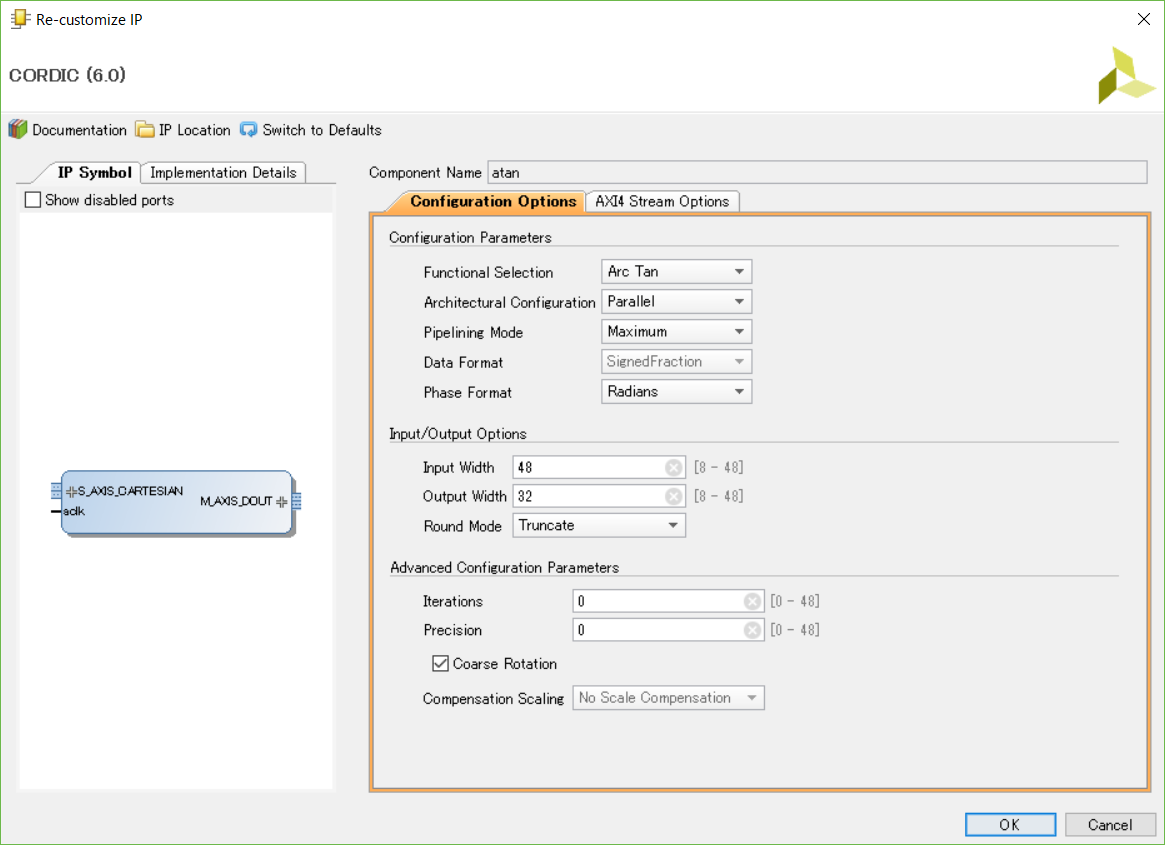The image size is (1165, 845).
Task: Click the IP Location folder icon
Action: (145, 130)
